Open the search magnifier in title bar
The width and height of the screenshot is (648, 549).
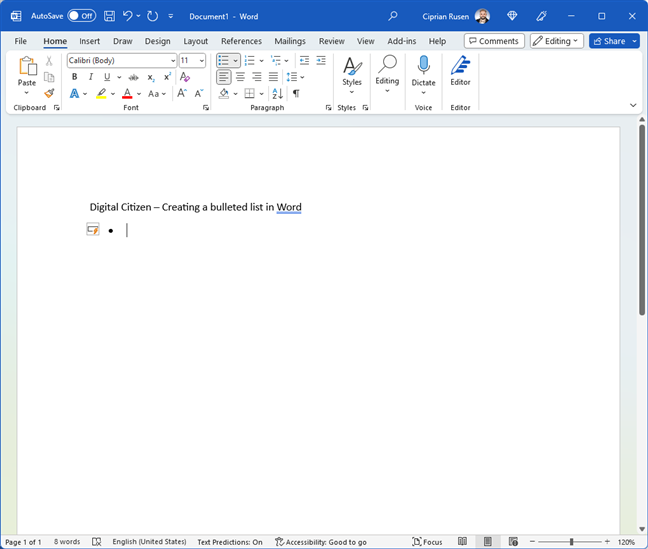pos(393,16)
